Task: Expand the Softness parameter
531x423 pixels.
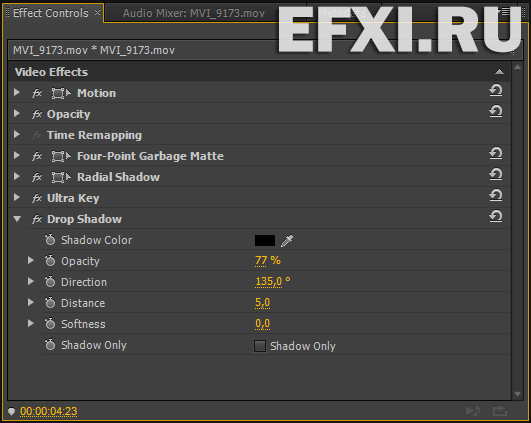Action: [30, 323]
